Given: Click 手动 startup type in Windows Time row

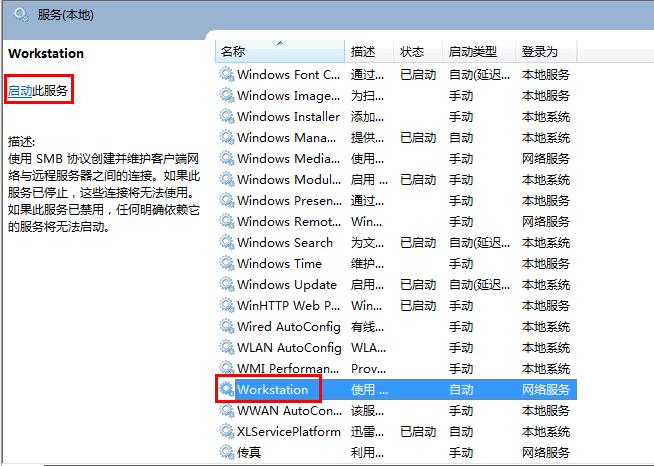Looking at the screenshot, I should [461, 264].
